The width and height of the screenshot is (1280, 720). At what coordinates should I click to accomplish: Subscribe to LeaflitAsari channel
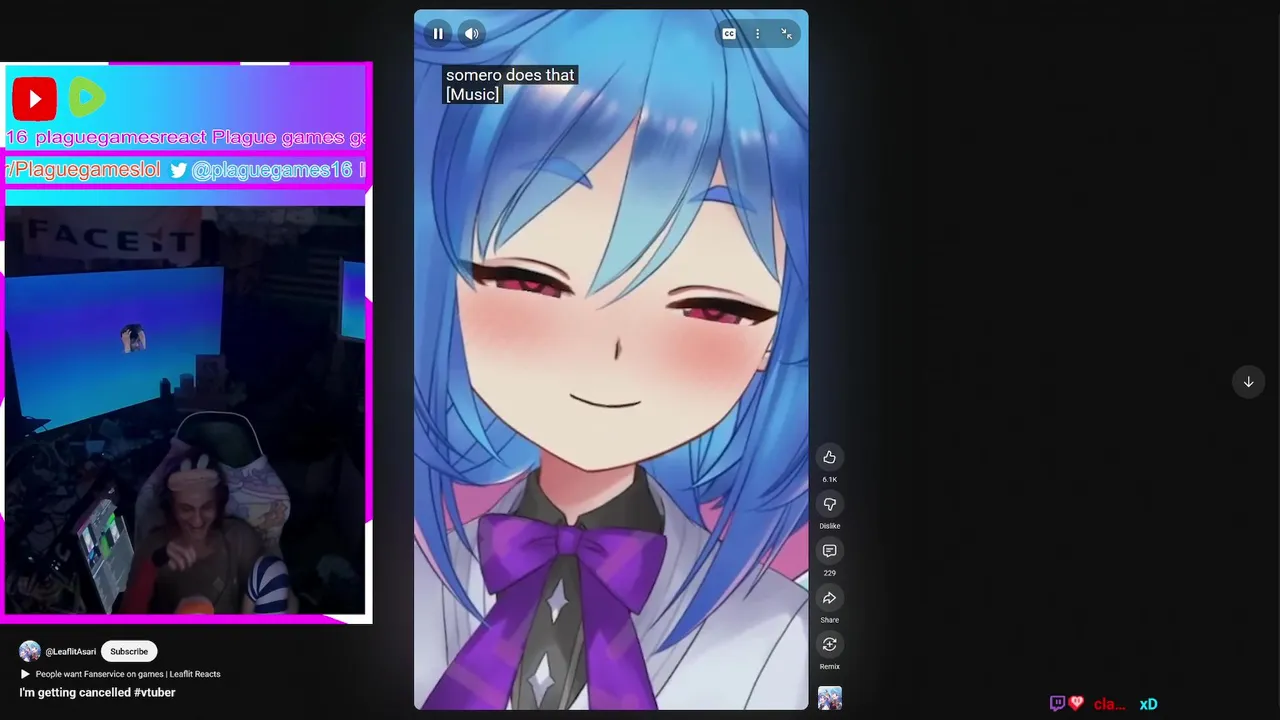129,651
